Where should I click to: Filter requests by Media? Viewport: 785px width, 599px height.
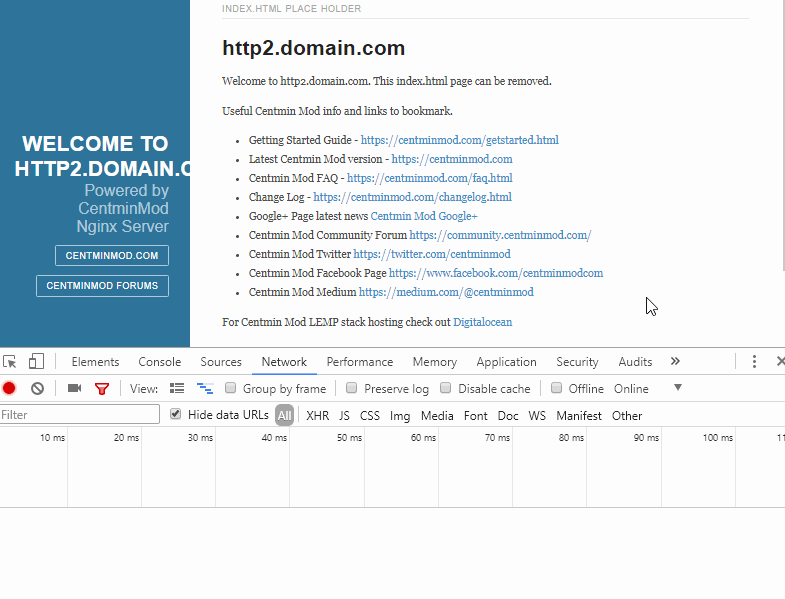pyautogui.click(x=437, y=416)
